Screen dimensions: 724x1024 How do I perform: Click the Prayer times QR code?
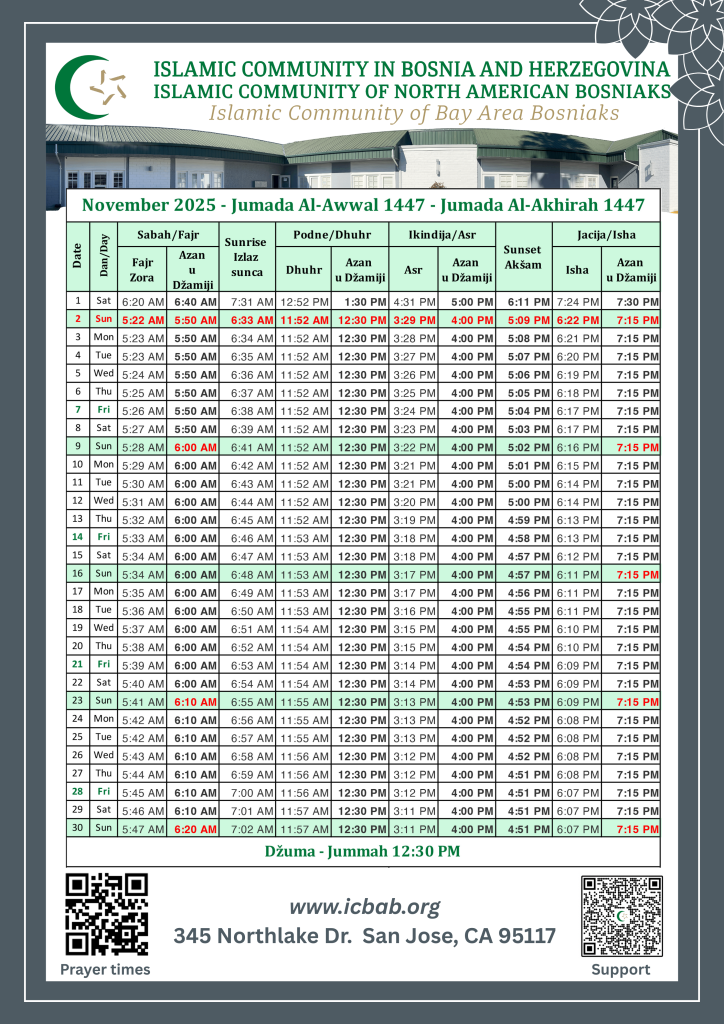tap(106, 913)
